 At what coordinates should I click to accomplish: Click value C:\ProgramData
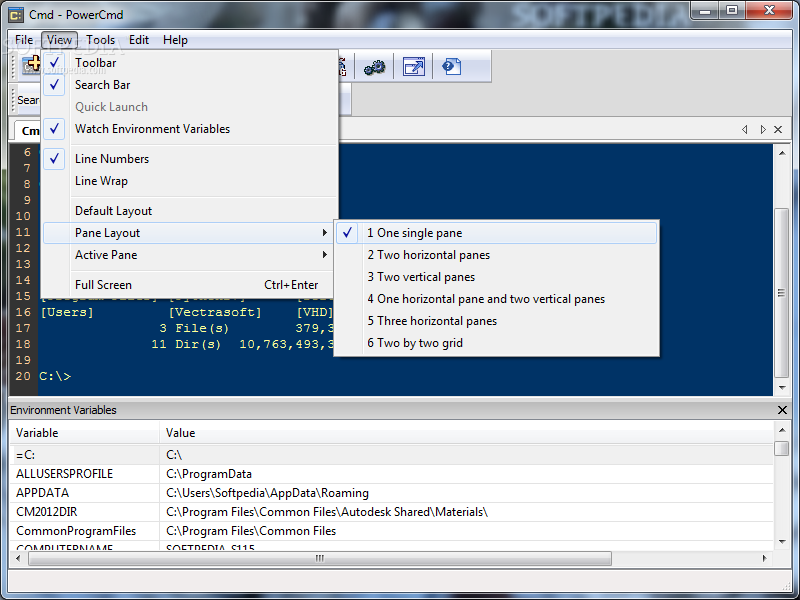tap(209, 474)
